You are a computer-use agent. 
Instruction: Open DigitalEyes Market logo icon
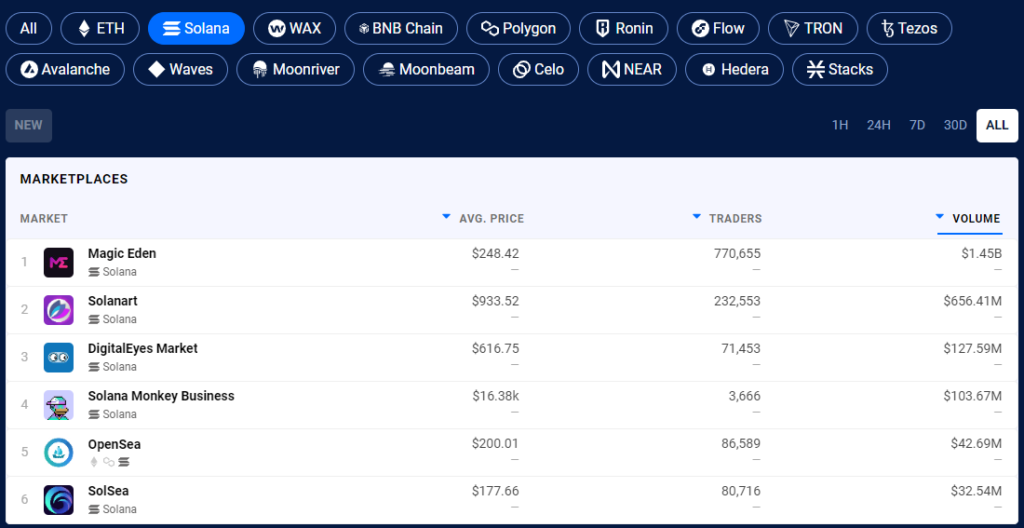[59, 357]
